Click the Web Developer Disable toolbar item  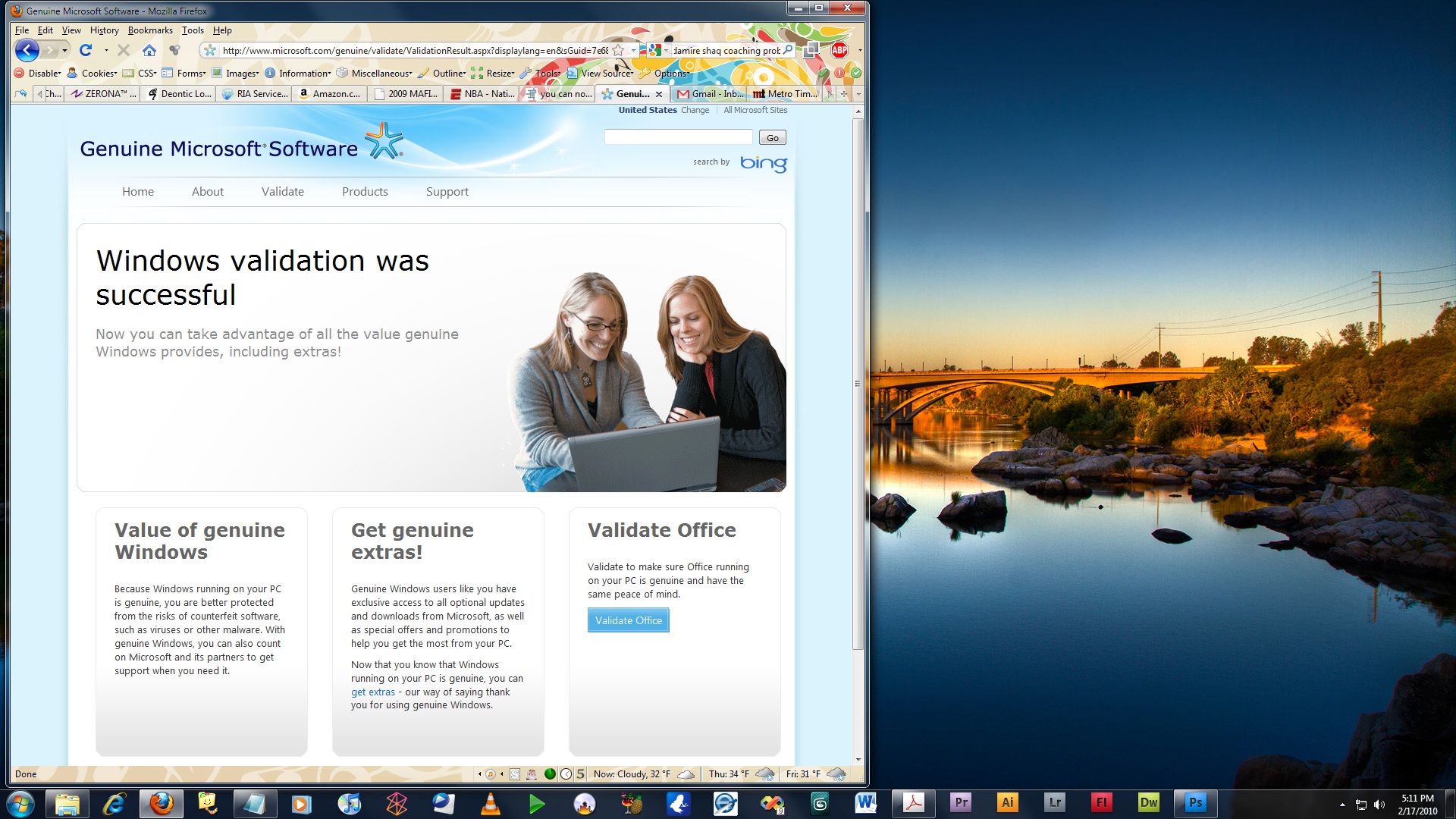tap(38, 74)
